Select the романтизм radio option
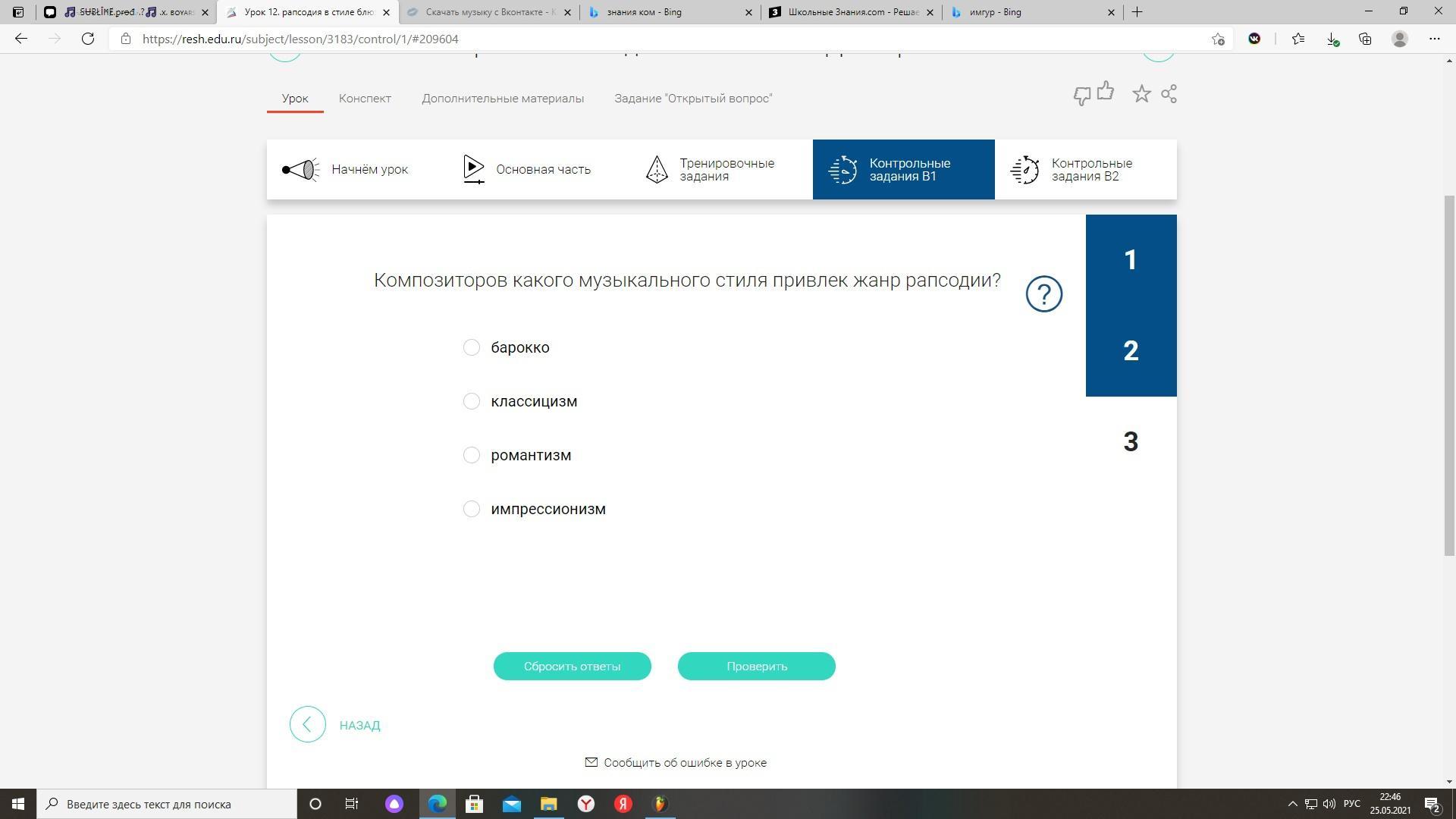The image size is (1456, 819). (x=472, y=455)
